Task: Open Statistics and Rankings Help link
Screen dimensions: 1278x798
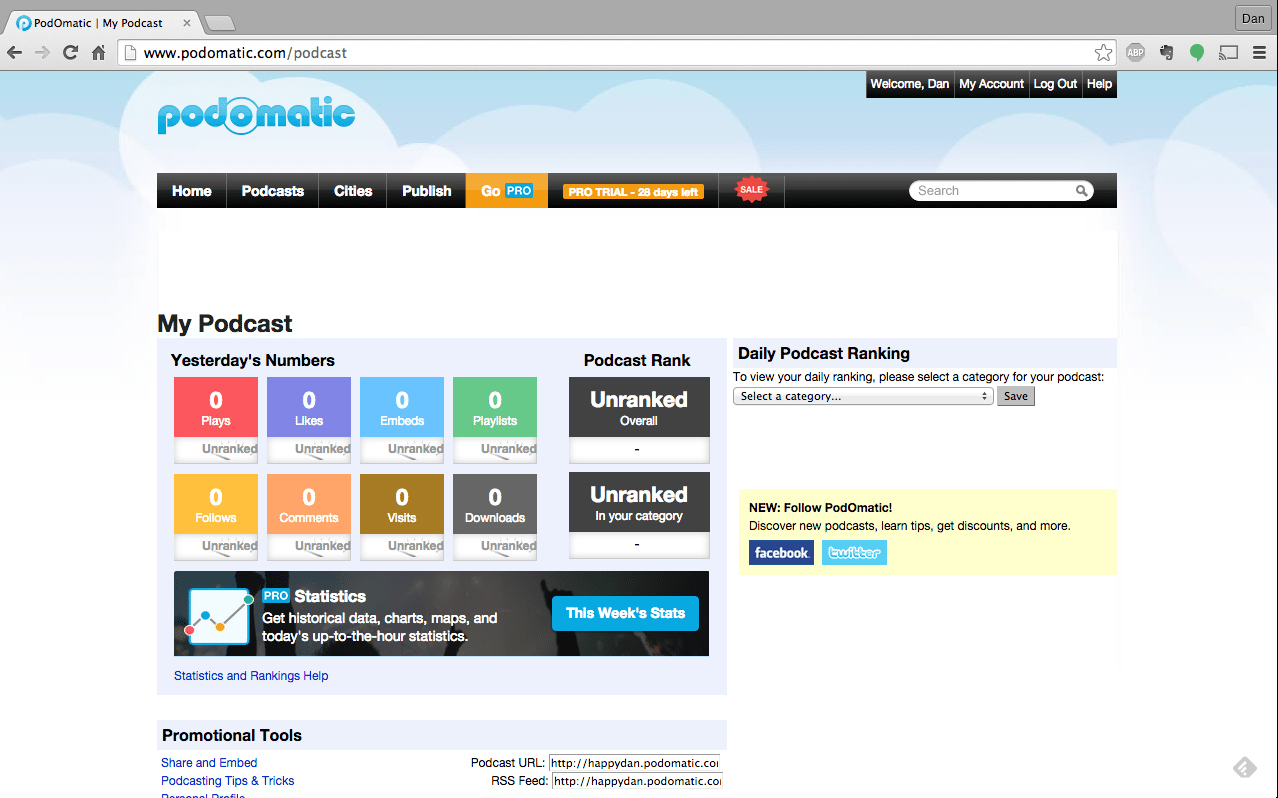Action: click(251, 676)
